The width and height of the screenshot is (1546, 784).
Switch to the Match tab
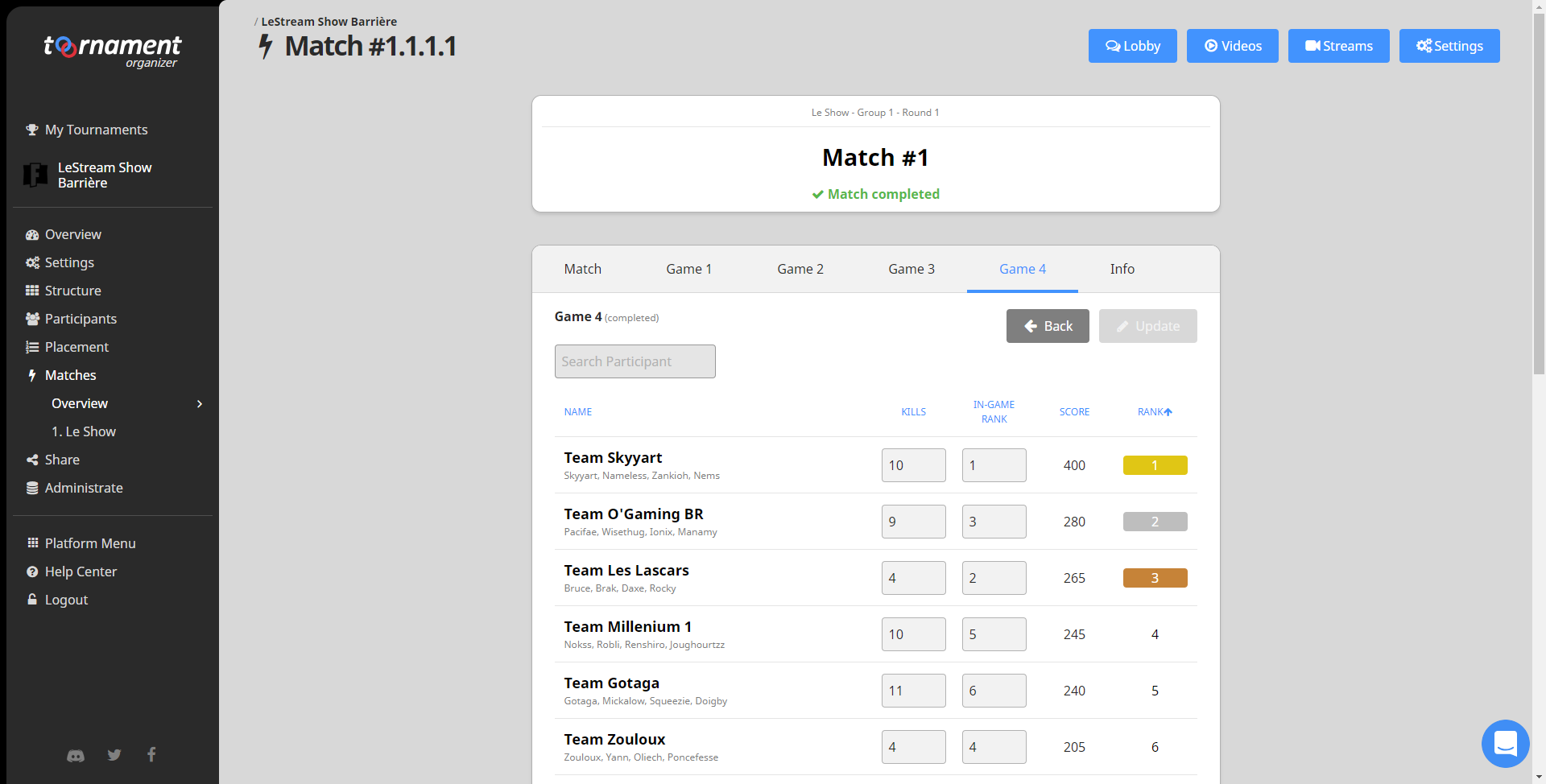tap(583, 269)
